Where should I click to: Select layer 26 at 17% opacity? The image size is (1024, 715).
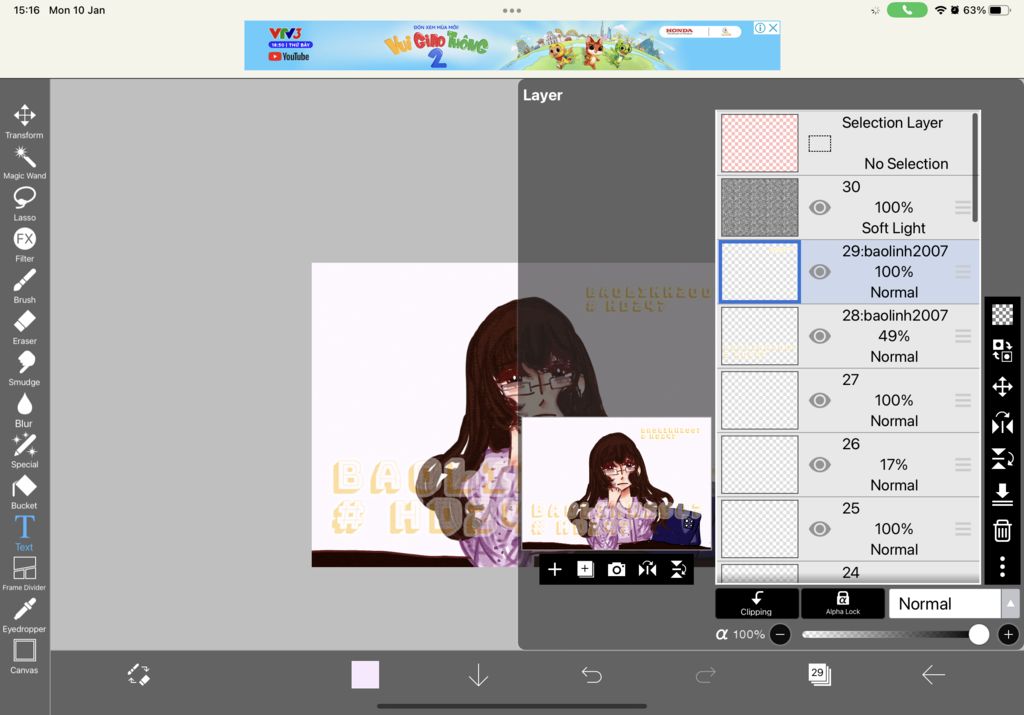[x=848, y=464]
